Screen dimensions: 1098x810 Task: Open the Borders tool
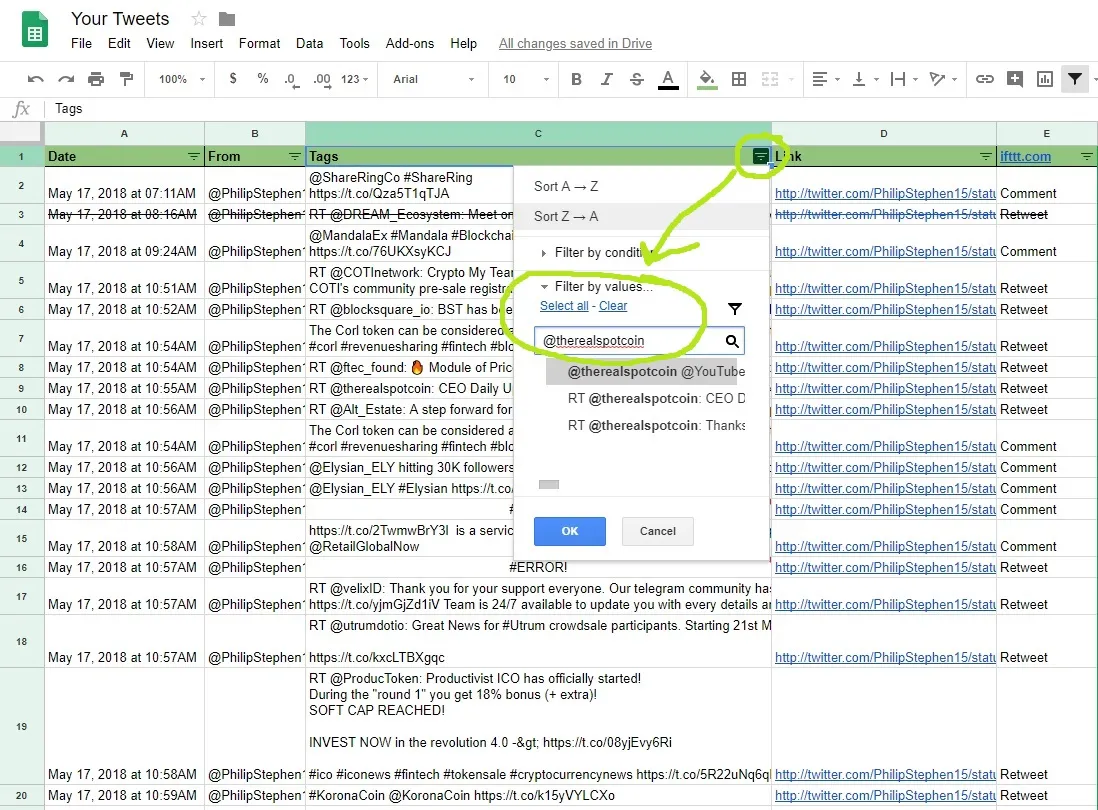click(739, 79)
